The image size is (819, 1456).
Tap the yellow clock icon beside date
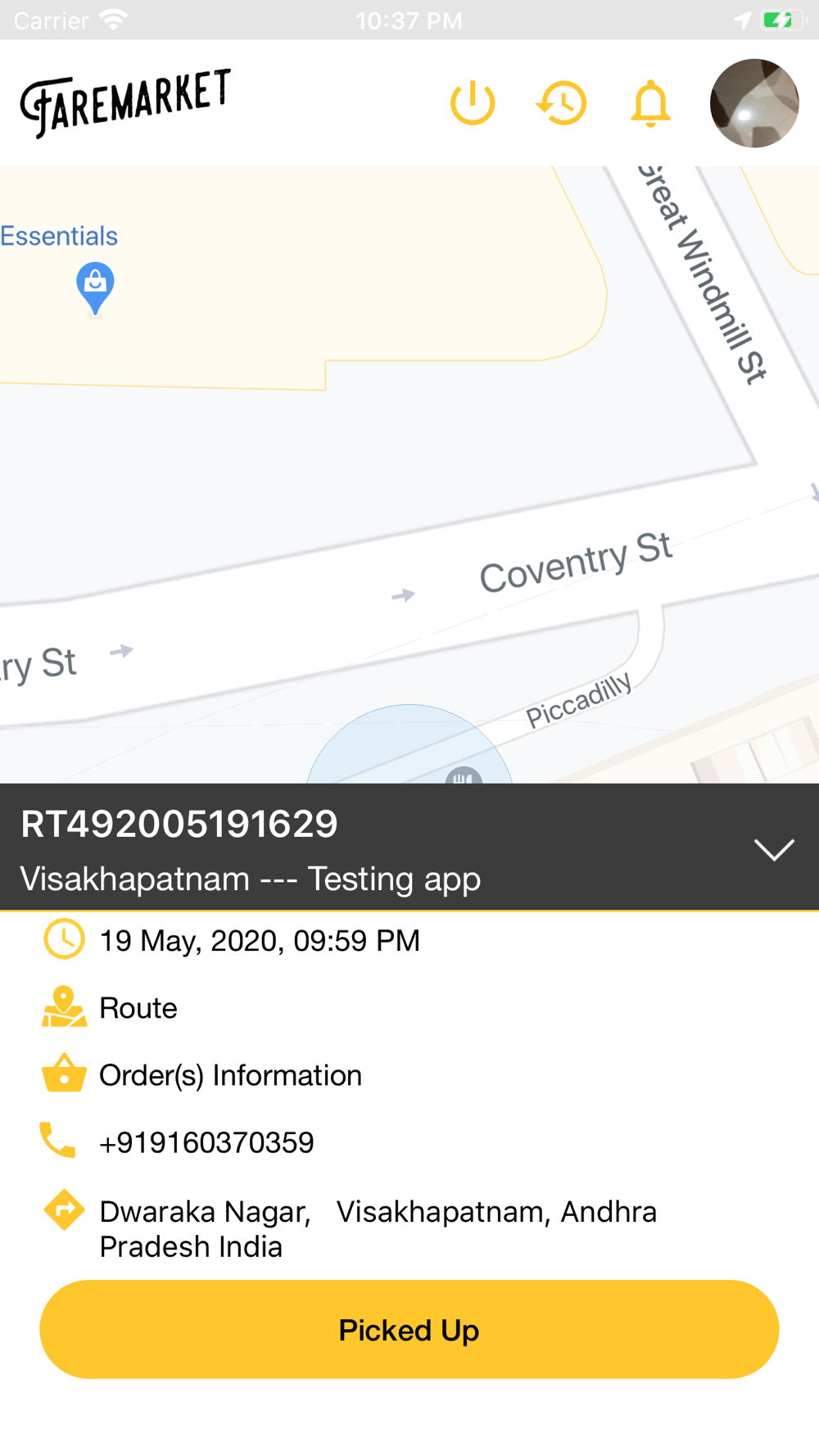pyautogui.click(x=64, y=939)
